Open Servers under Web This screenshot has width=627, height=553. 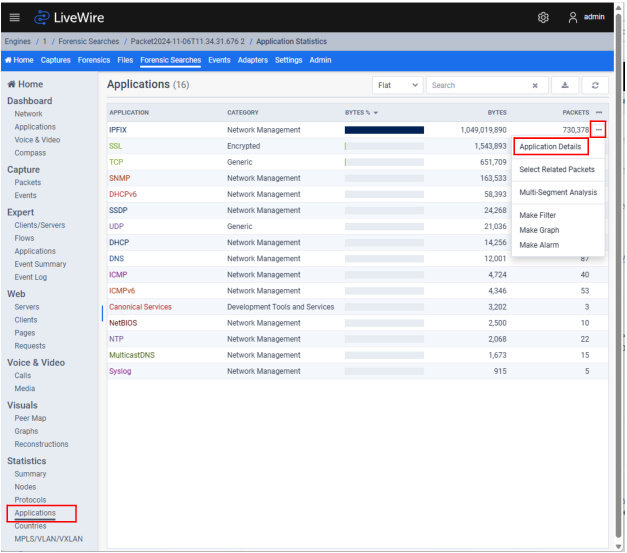point(27,307)
